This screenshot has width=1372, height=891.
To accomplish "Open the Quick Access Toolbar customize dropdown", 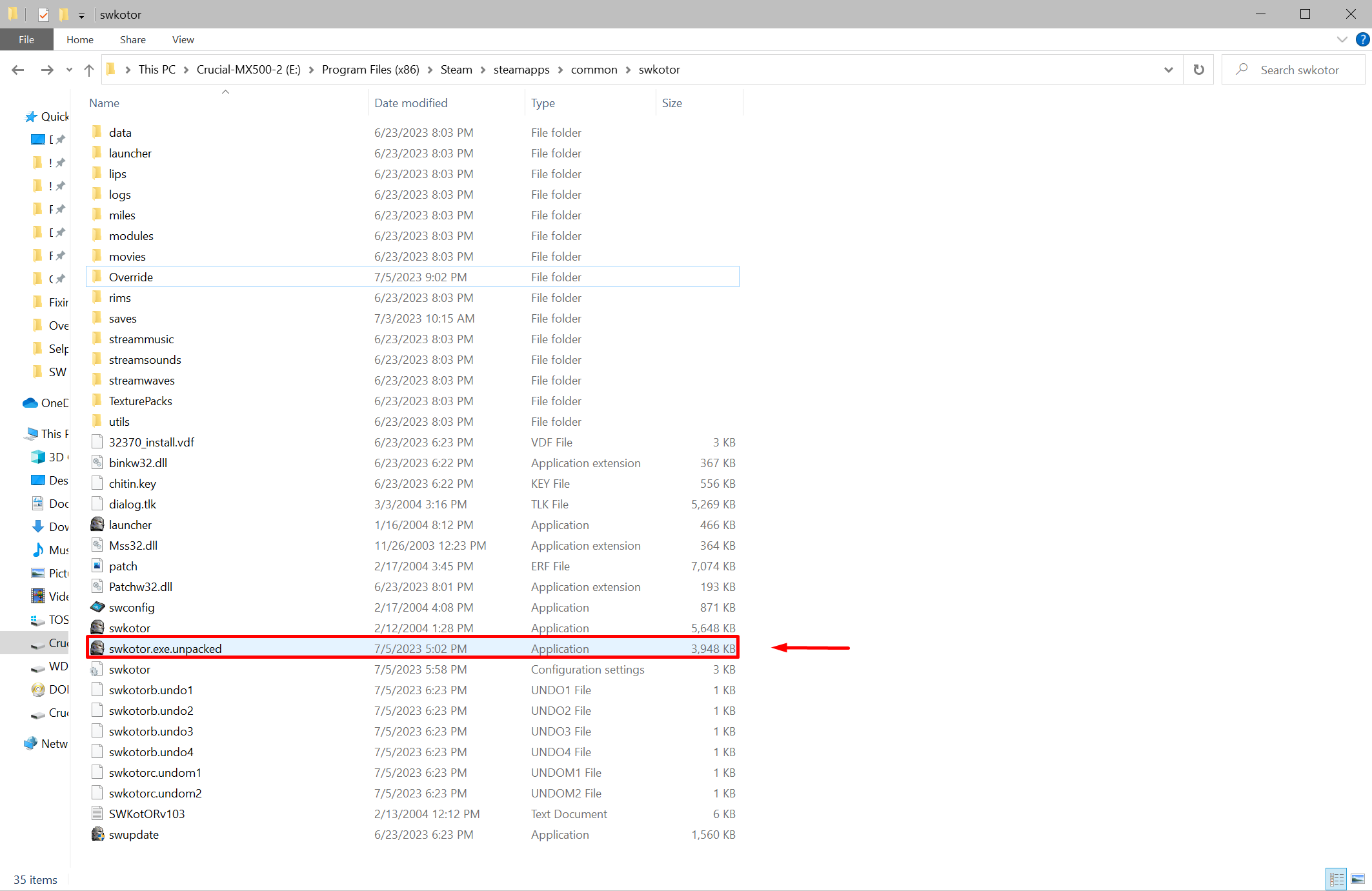I will coord(81,15).
